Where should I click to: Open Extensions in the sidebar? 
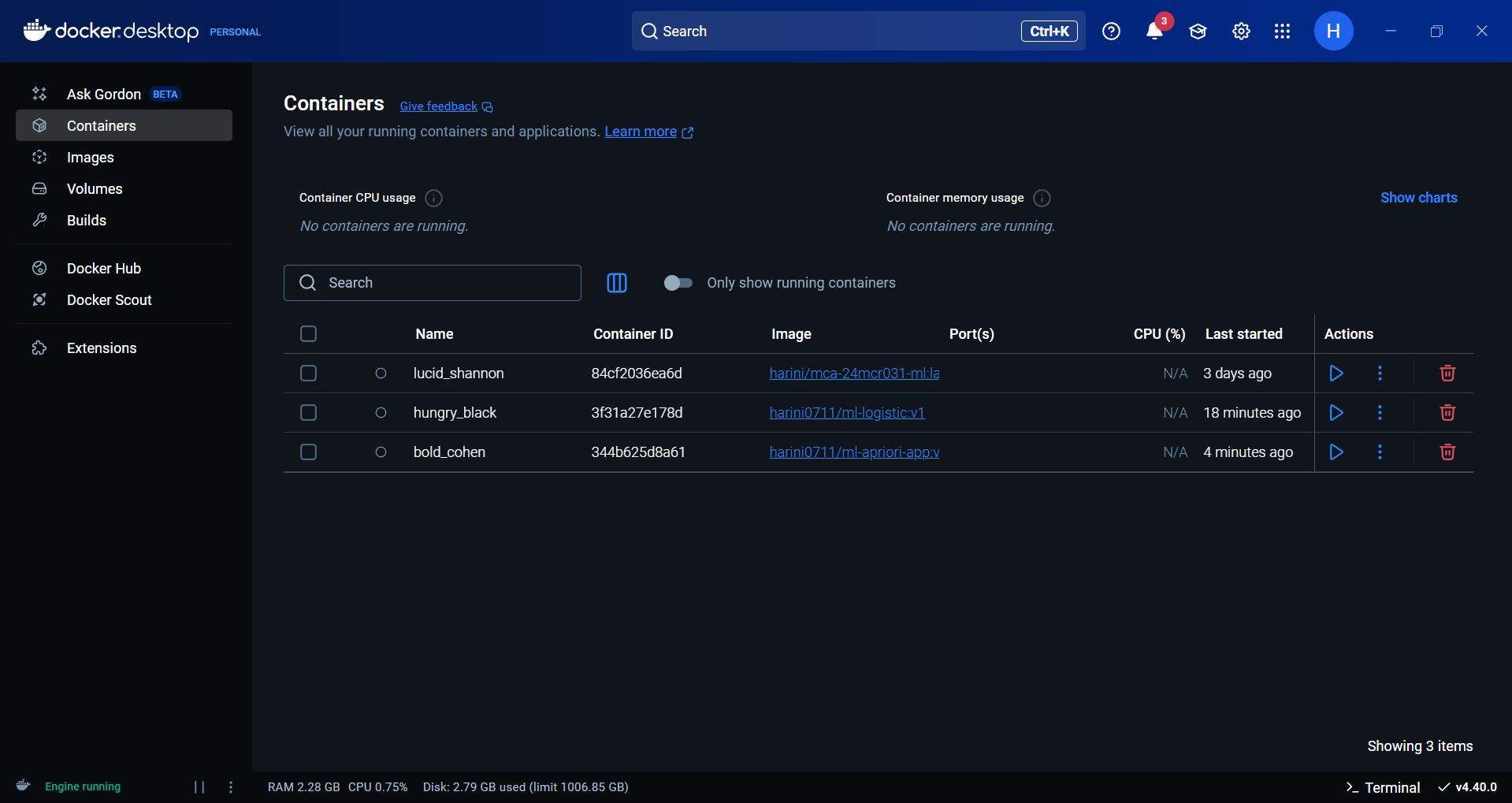[x=124, y=348]
